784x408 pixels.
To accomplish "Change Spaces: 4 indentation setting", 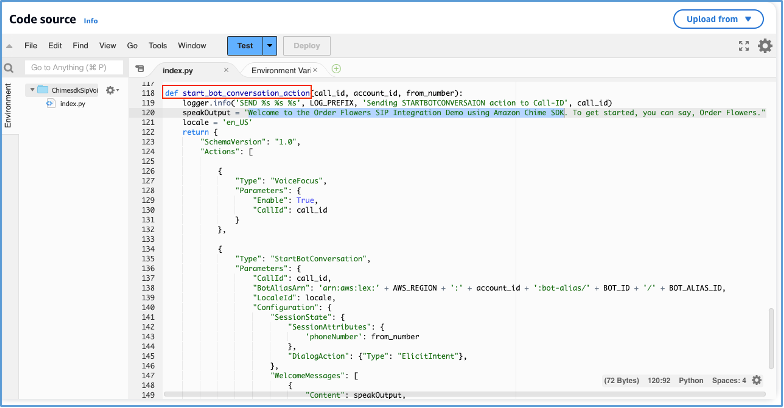I will tap(729, 380).
